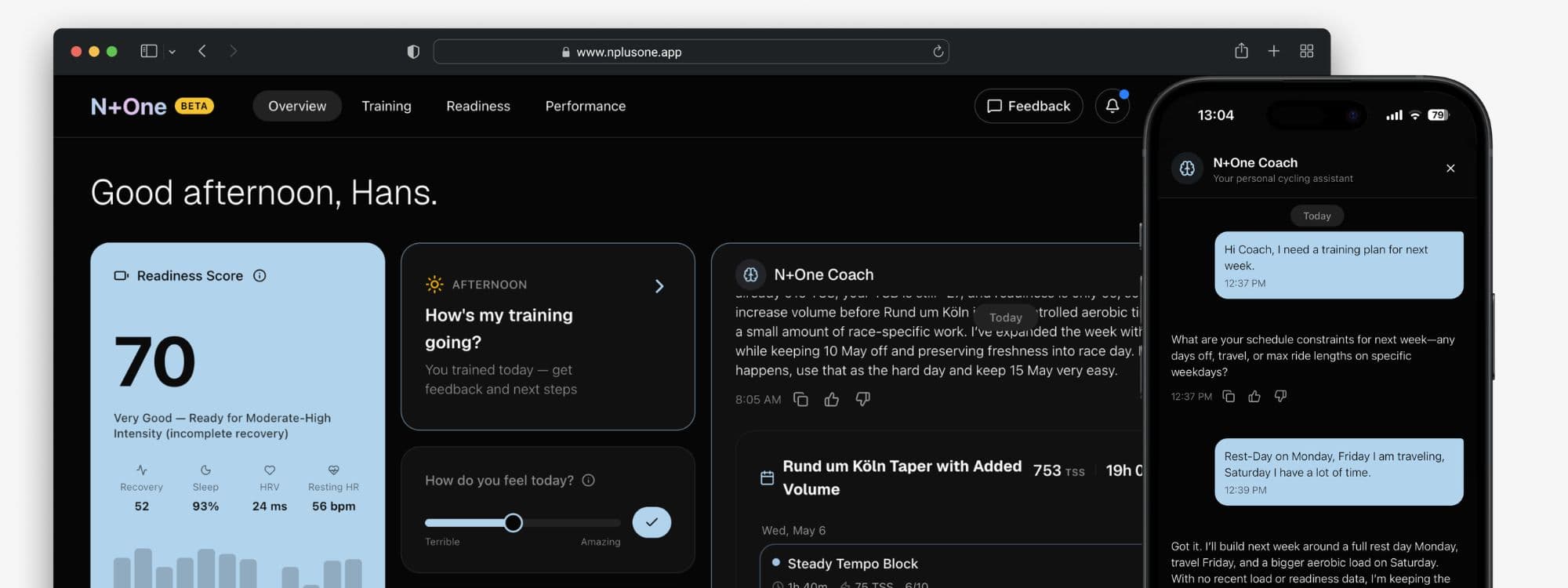Show Readiness Score info tooltip icon
Screen dimensions: 1568x588
tap(260, 276)
